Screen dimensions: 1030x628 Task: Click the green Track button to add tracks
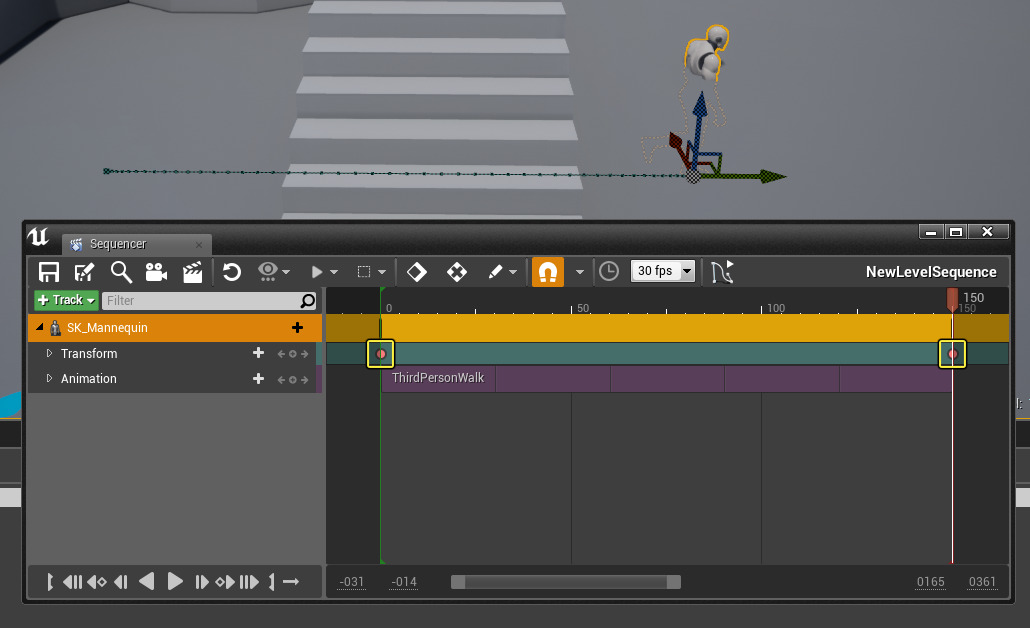[65, 300]
